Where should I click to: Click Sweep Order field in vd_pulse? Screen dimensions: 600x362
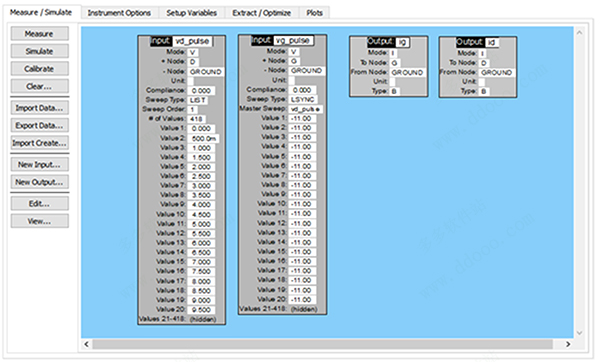click(192, 109)
